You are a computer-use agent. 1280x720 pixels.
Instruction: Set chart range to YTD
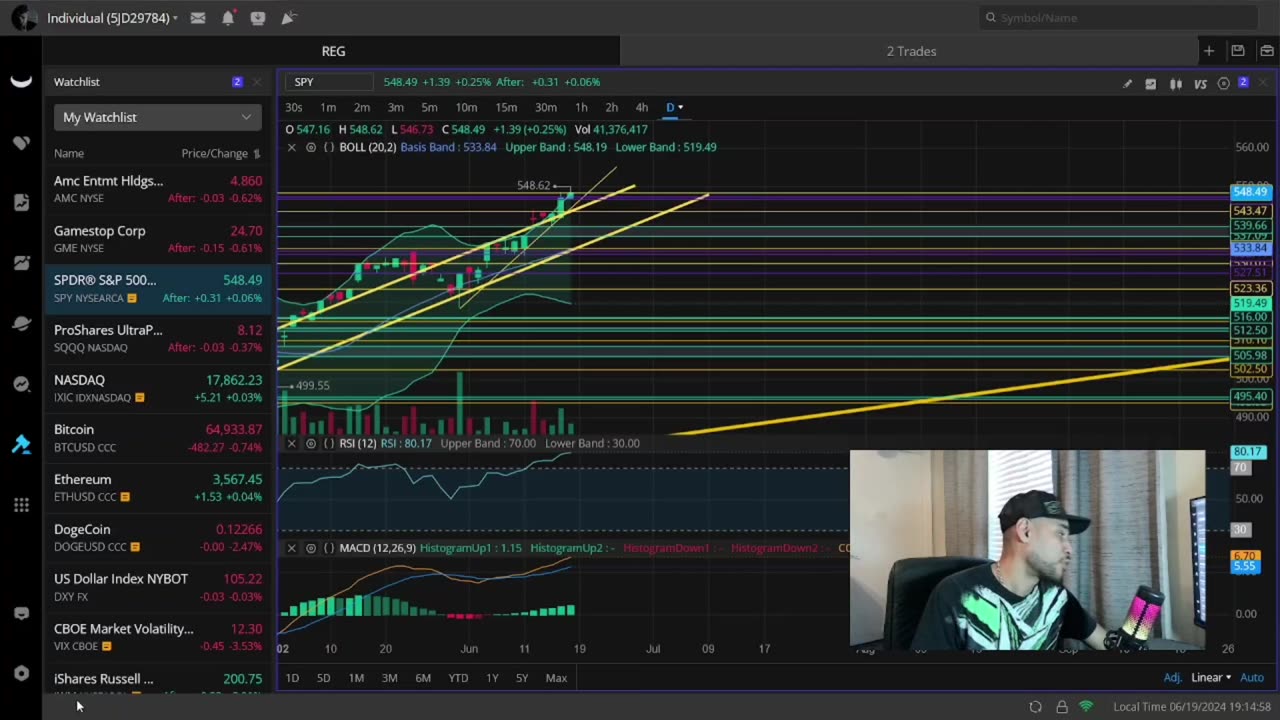point(458,678)
